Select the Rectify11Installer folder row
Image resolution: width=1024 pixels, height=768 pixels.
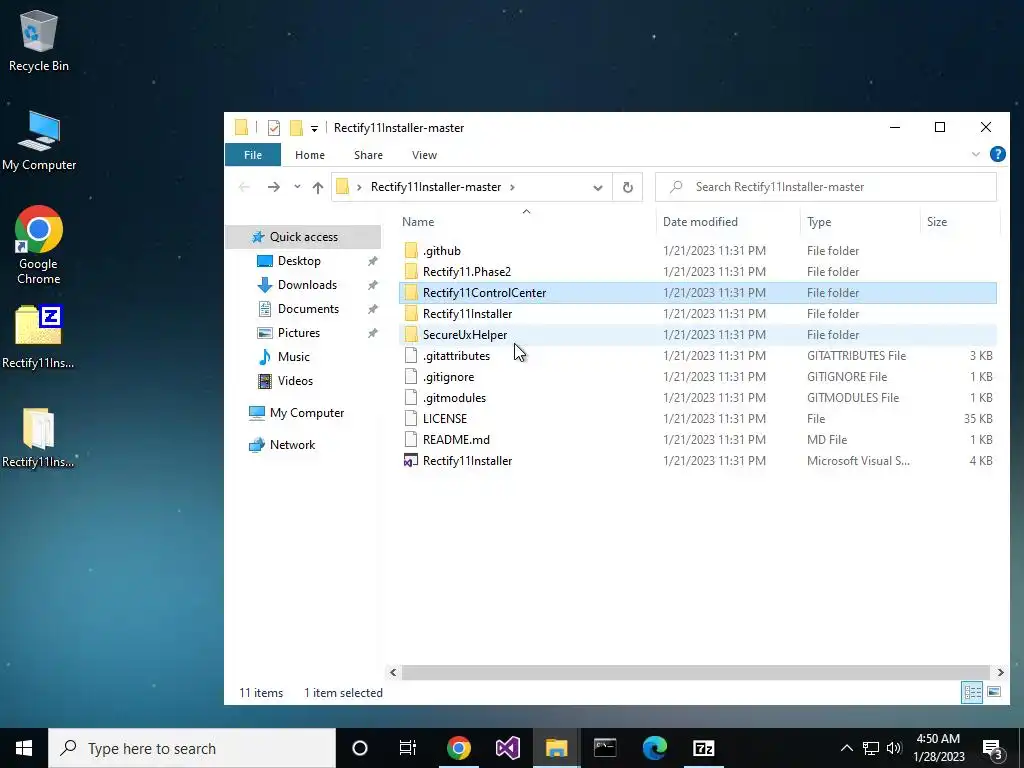click(697, 313)
